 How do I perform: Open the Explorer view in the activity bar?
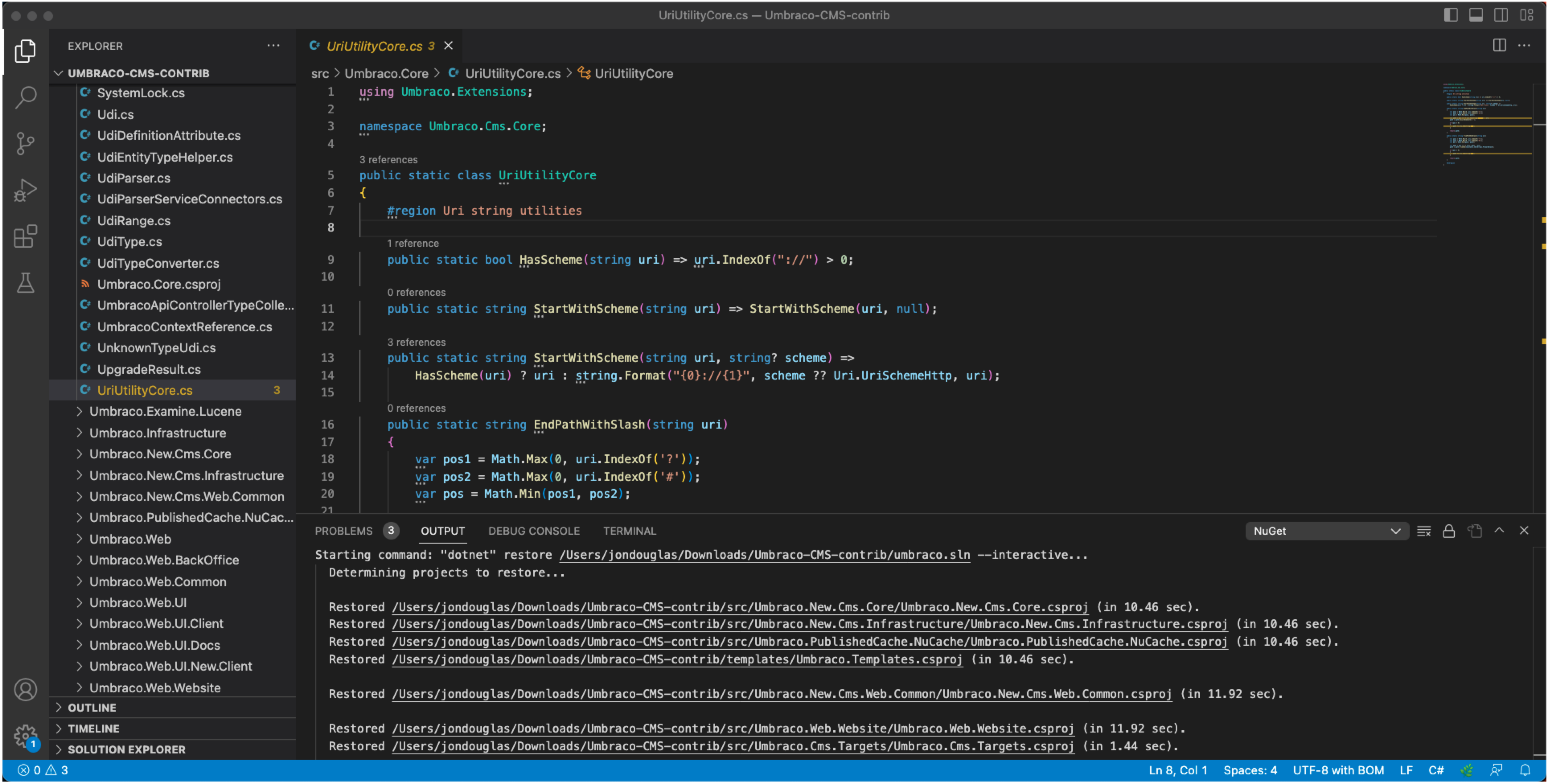(x=25, y=51)
